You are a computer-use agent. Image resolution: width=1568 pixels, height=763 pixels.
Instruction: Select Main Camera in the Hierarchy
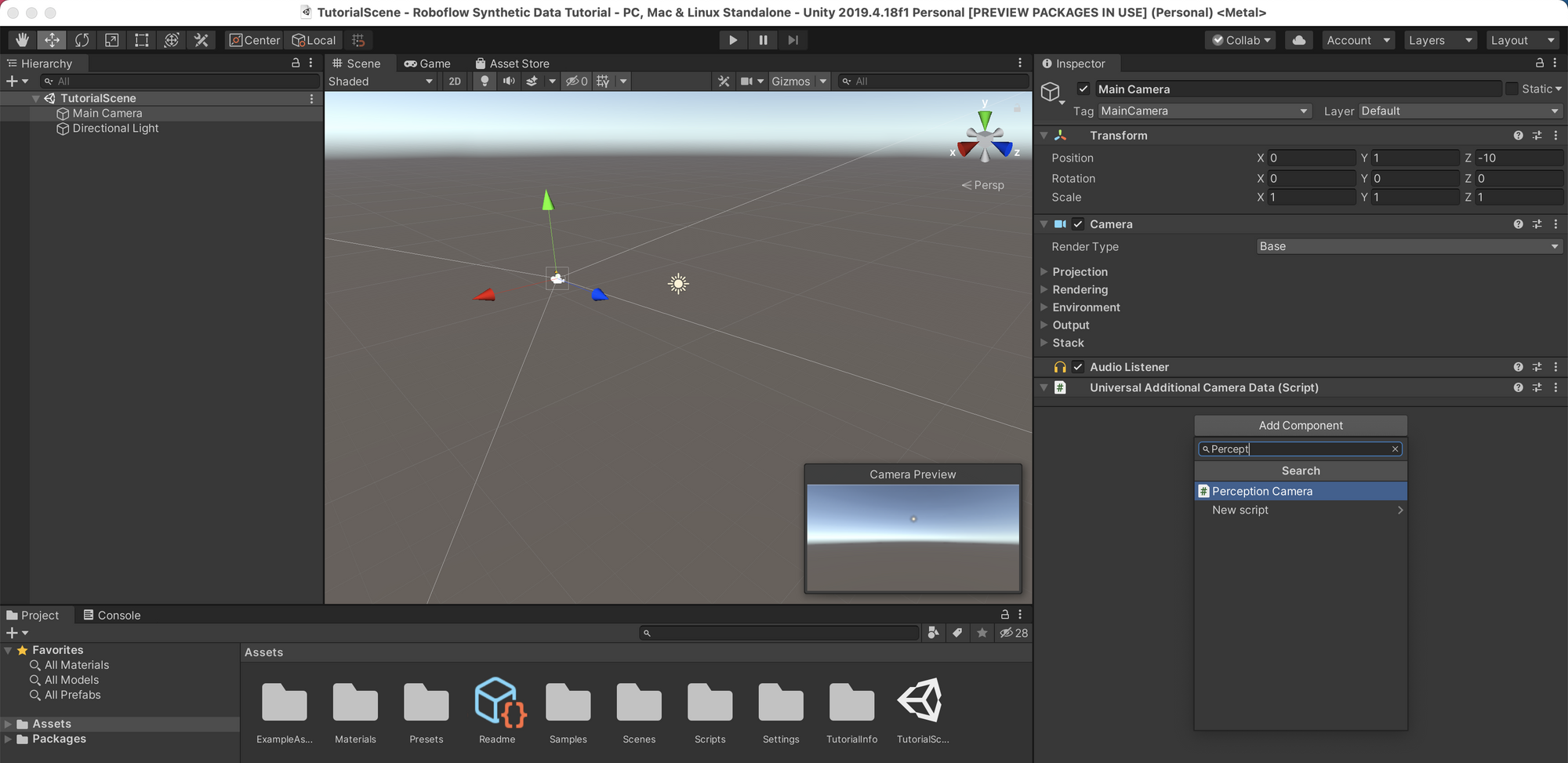(107, 113)
